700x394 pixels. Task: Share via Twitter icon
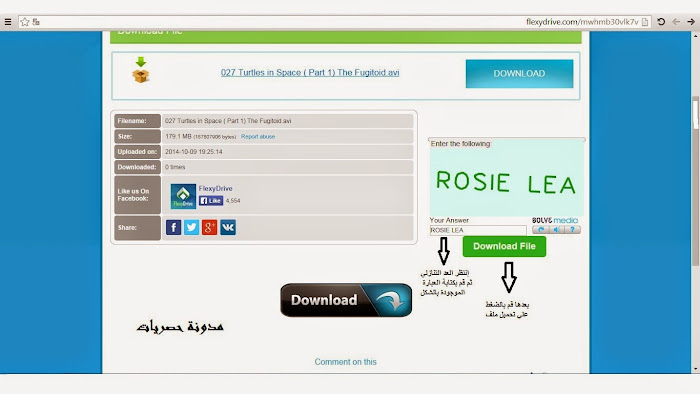pyautogui.click(x=192, y=227)
